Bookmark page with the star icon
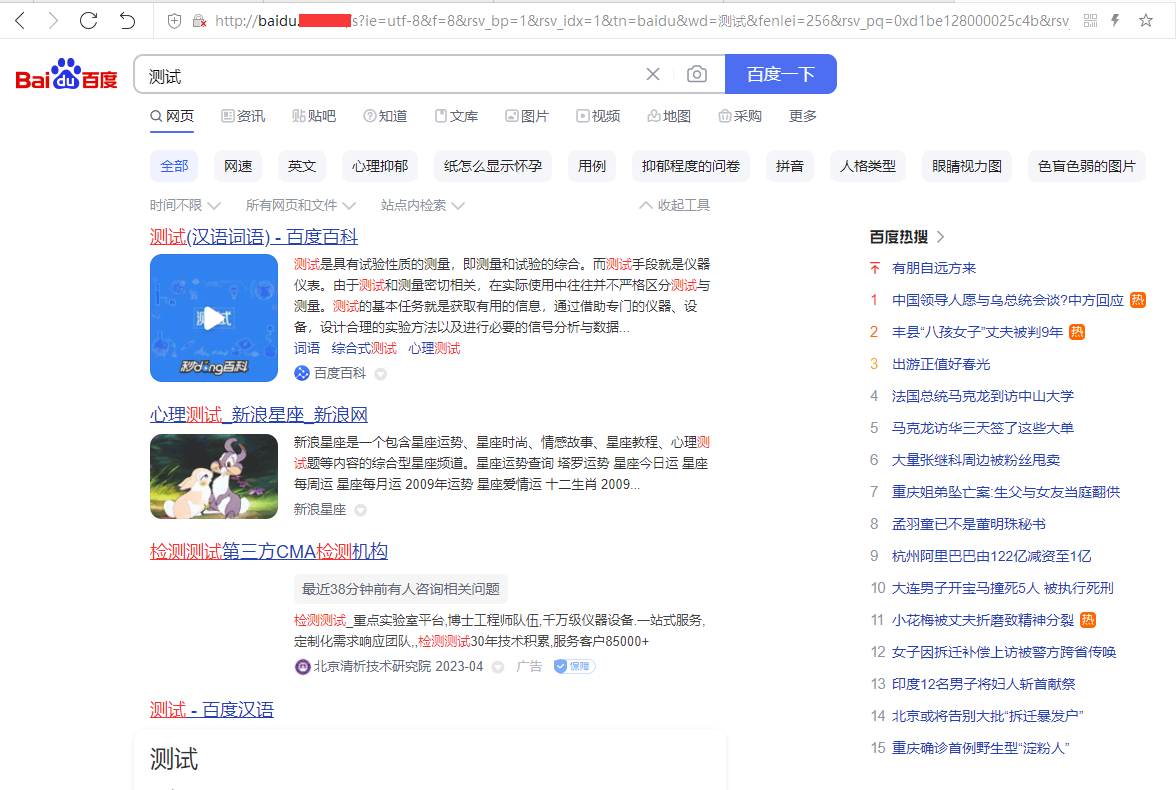This screenshot has width=1176, height=790. point(1146,20)
